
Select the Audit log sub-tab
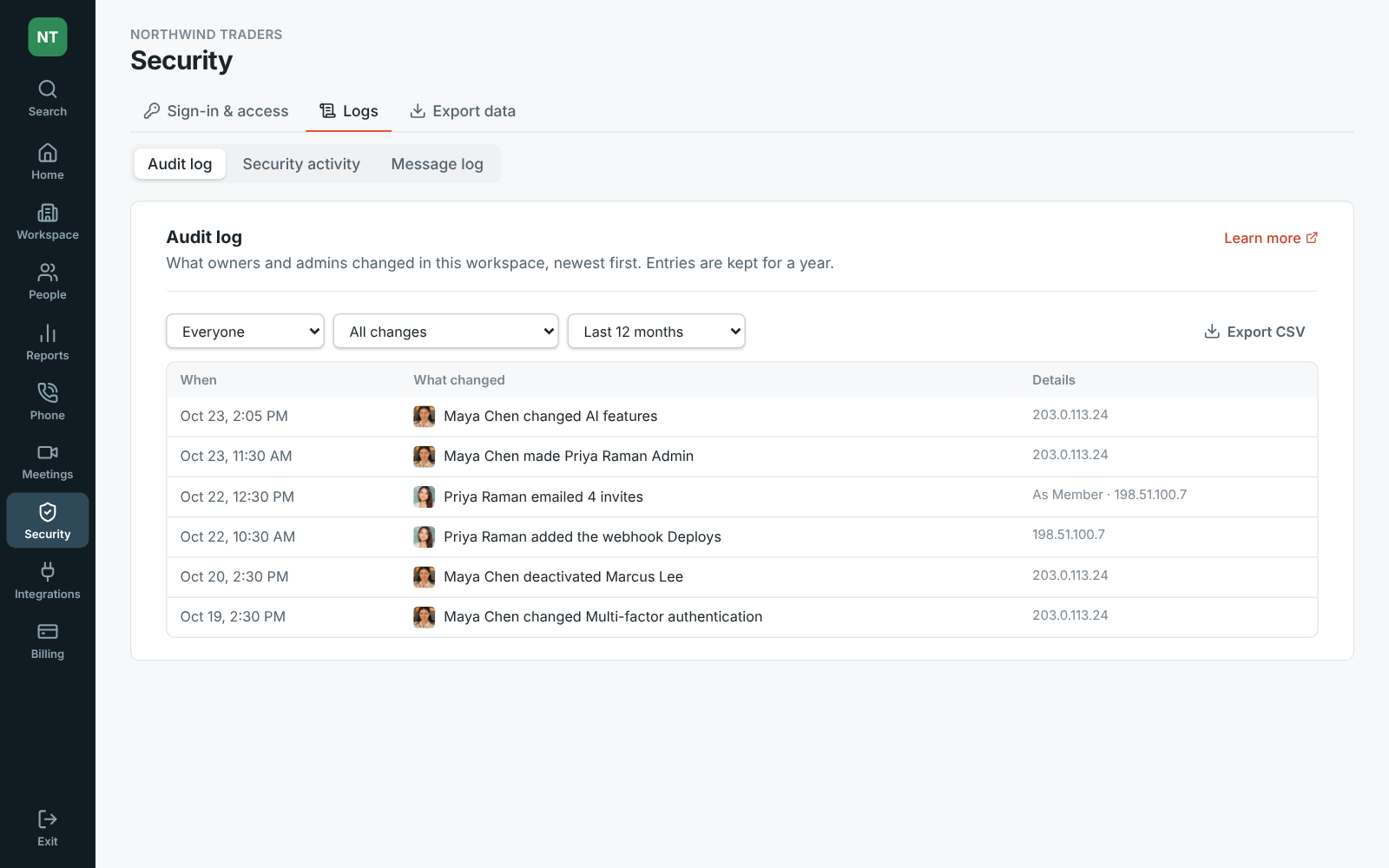tap(180, 164)
